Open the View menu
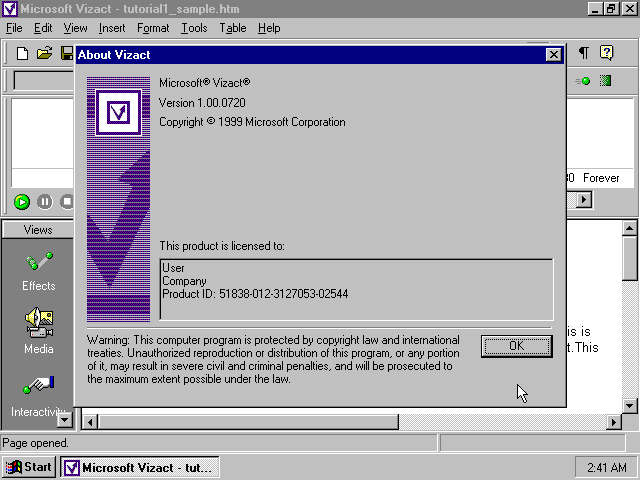This screenshot has width=640, height=480. 76,28
